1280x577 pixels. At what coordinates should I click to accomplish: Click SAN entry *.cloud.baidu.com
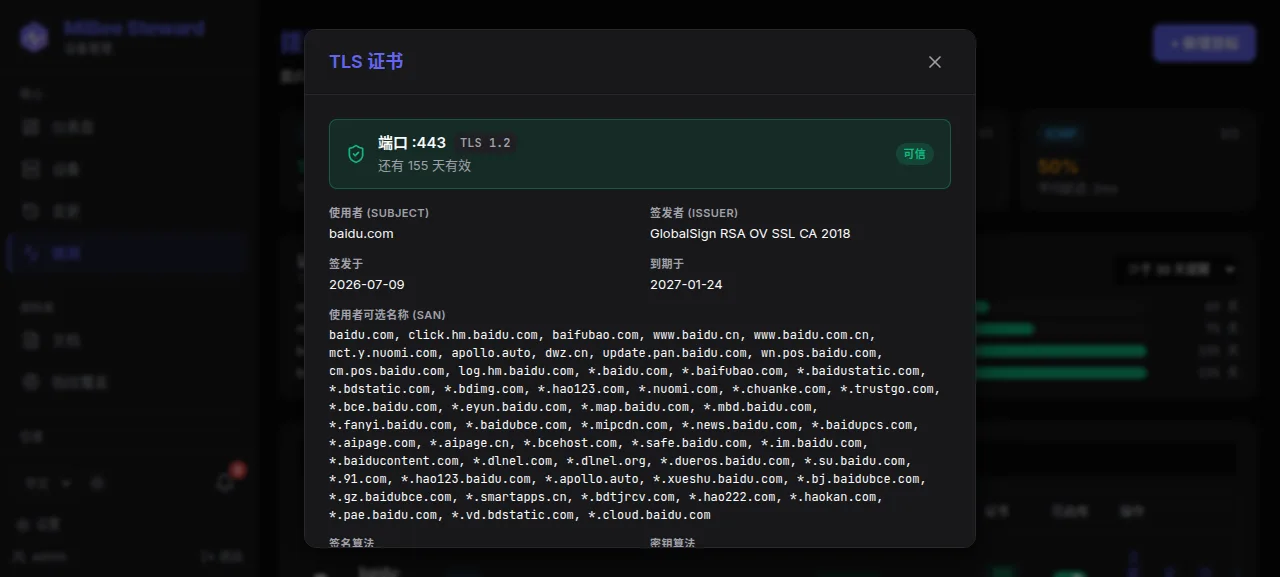(649, 515)
